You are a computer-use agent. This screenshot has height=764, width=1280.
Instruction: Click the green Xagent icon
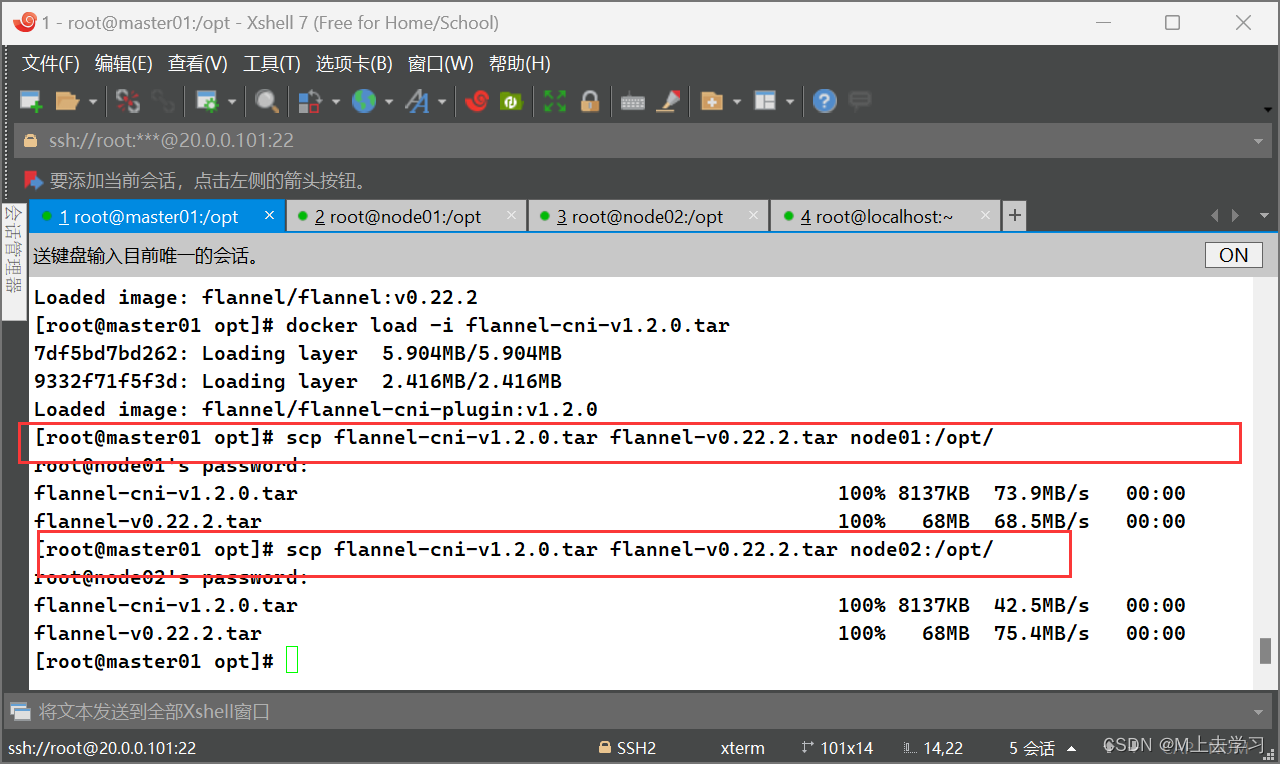[511, 101]
